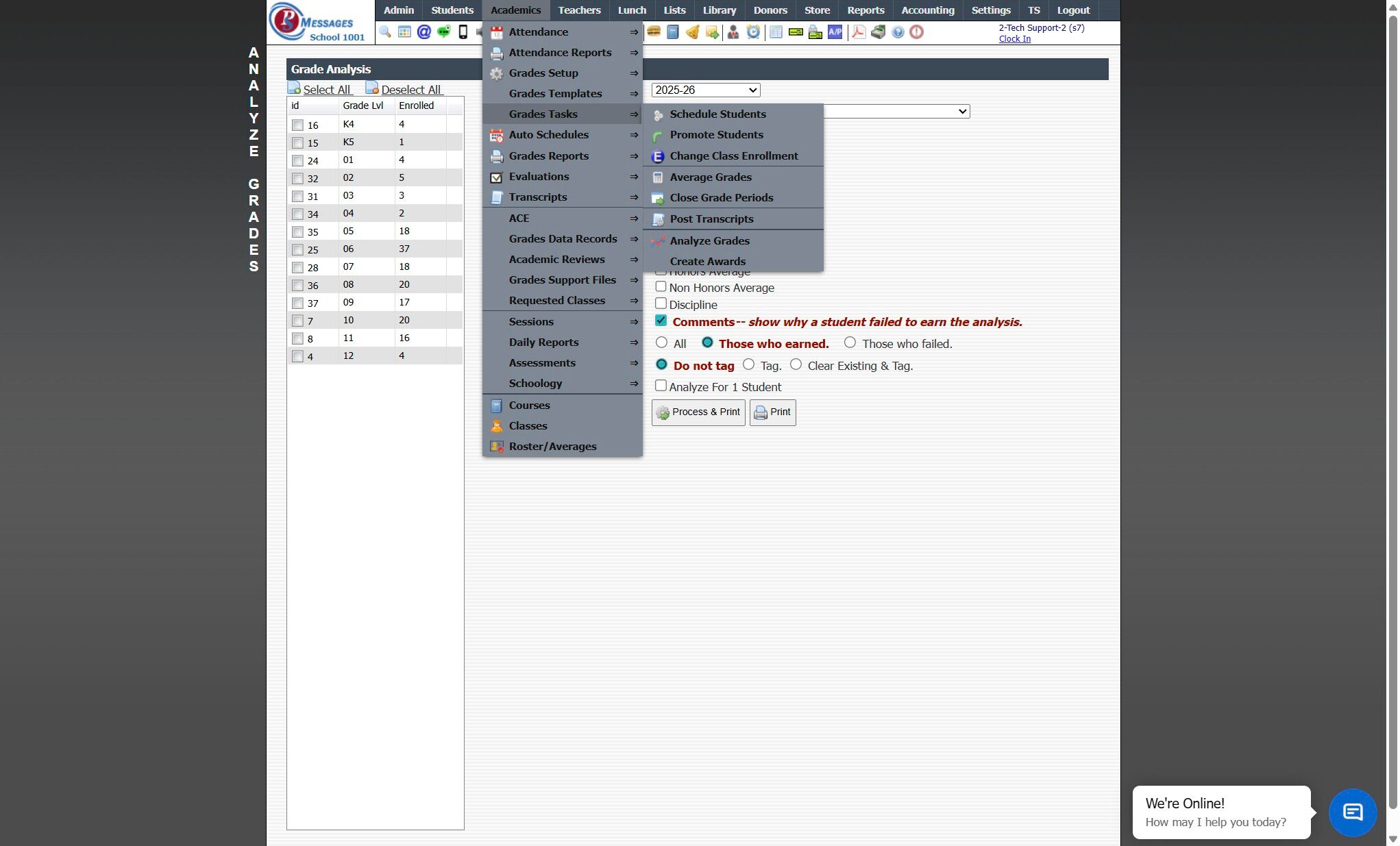This screenshot has width=1400, height=846.
Task: Click the mobile phone toolbar icon
Action: 463,32
